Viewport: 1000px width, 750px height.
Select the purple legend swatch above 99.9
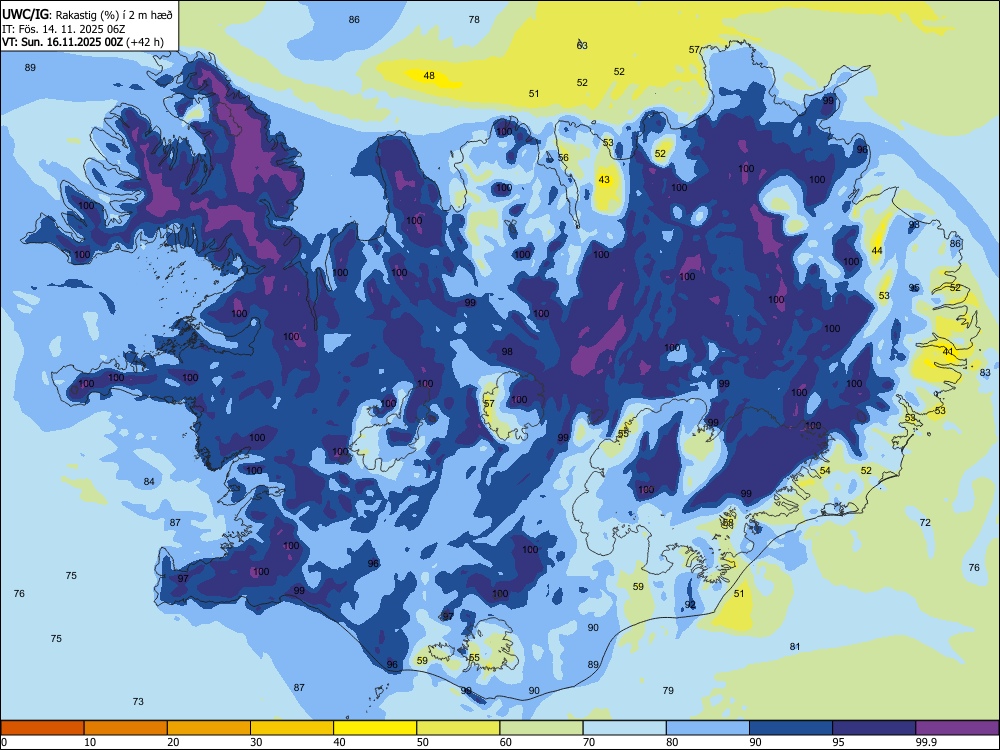(x=957, y=728)
